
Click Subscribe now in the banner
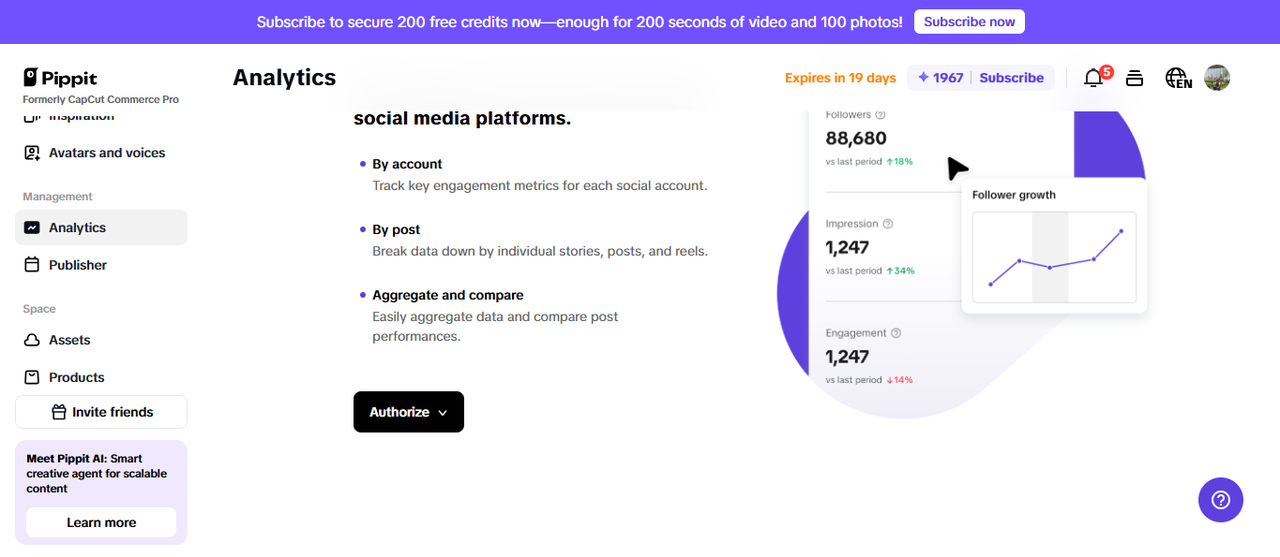(x=969, y=22)
